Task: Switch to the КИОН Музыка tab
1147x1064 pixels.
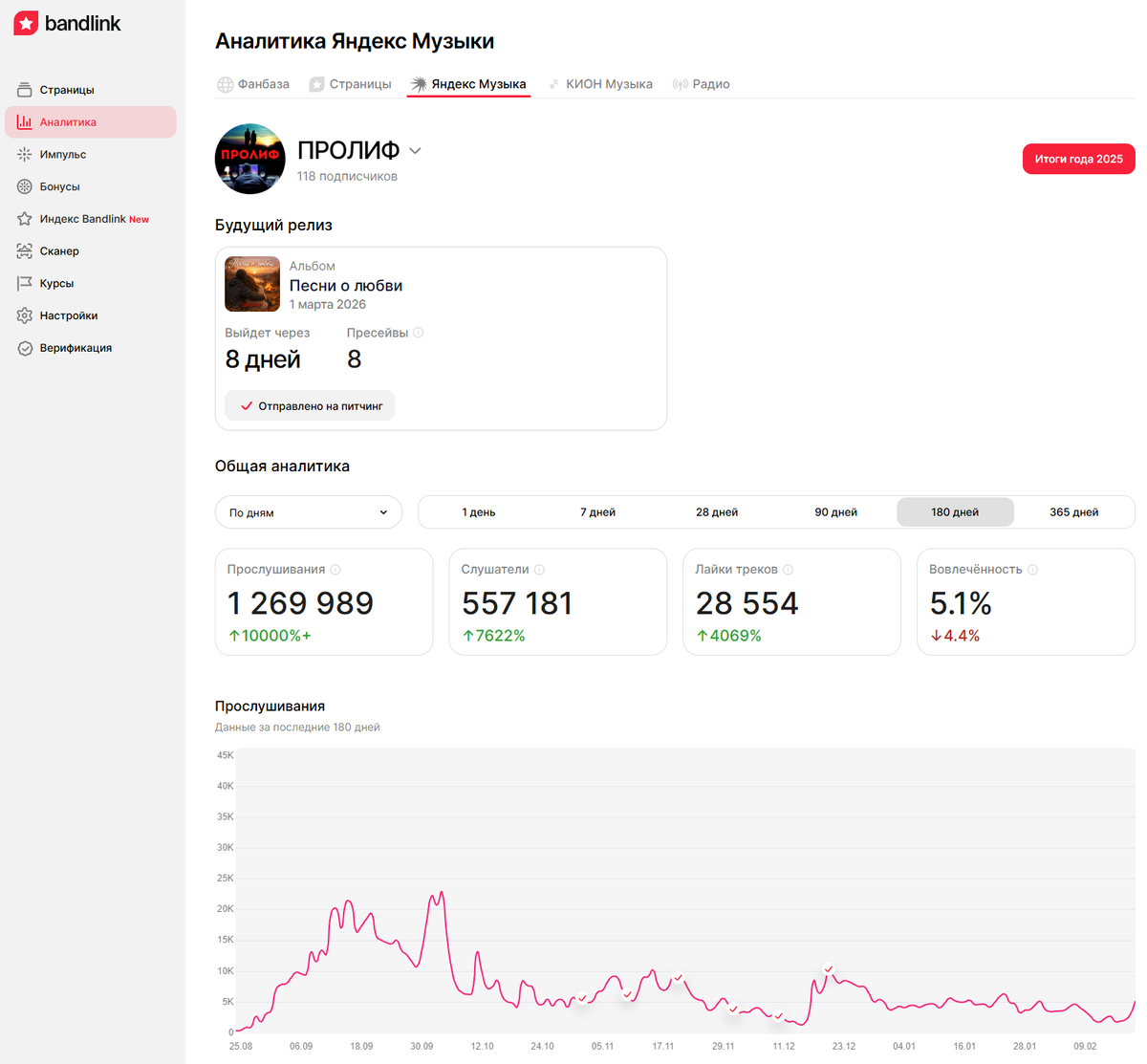Action: coord(600,84)
